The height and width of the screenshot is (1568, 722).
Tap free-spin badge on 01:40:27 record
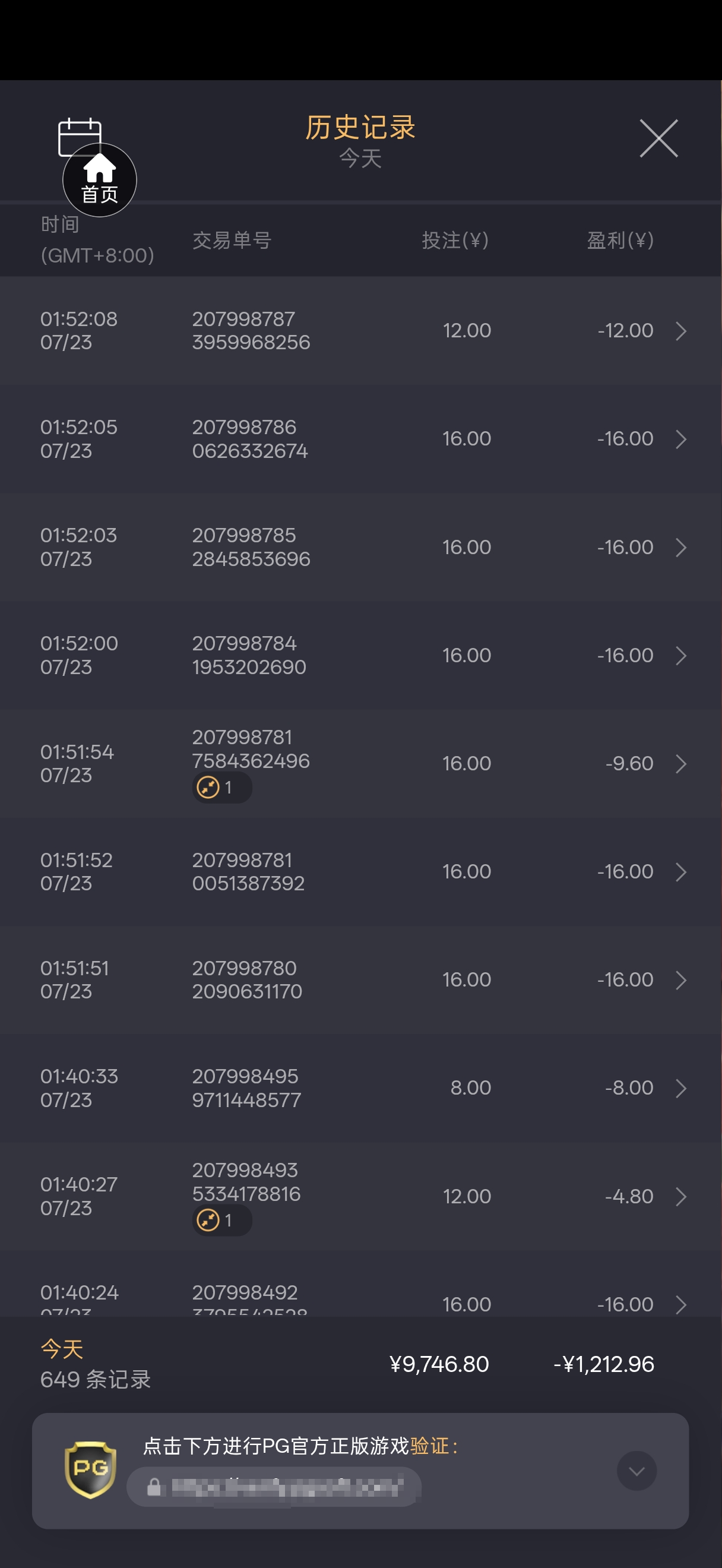[222, 1220]
